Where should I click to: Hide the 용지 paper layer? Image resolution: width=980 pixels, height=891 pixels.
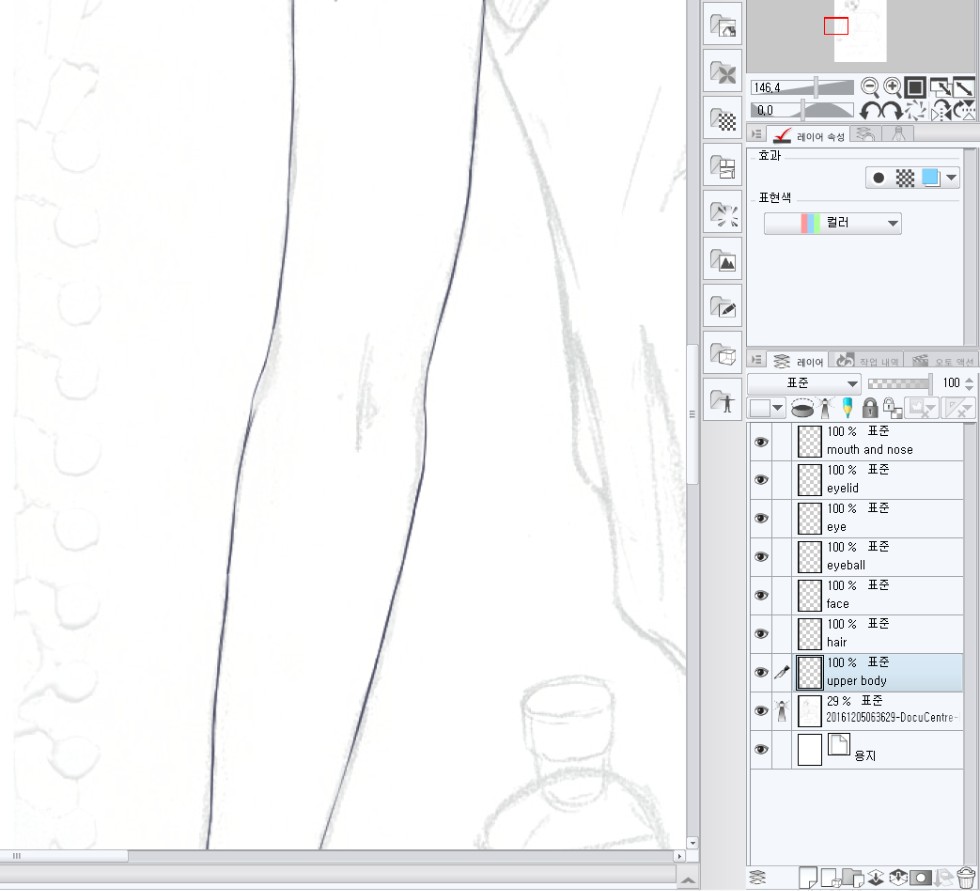(x=761, y=749)
